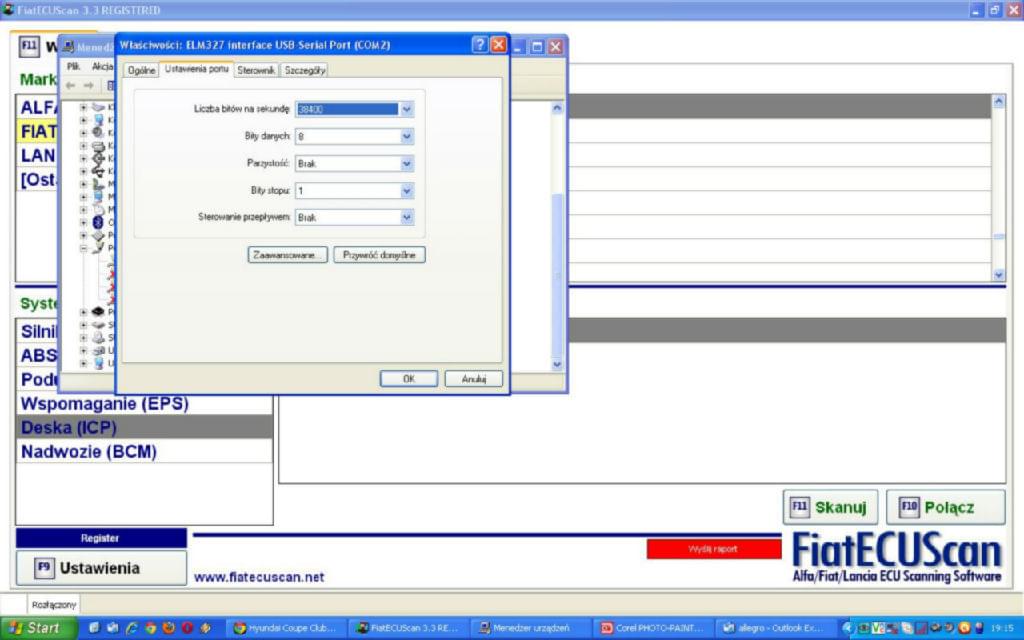Click the Device Manager back arrow

click(x=71, y=85)
